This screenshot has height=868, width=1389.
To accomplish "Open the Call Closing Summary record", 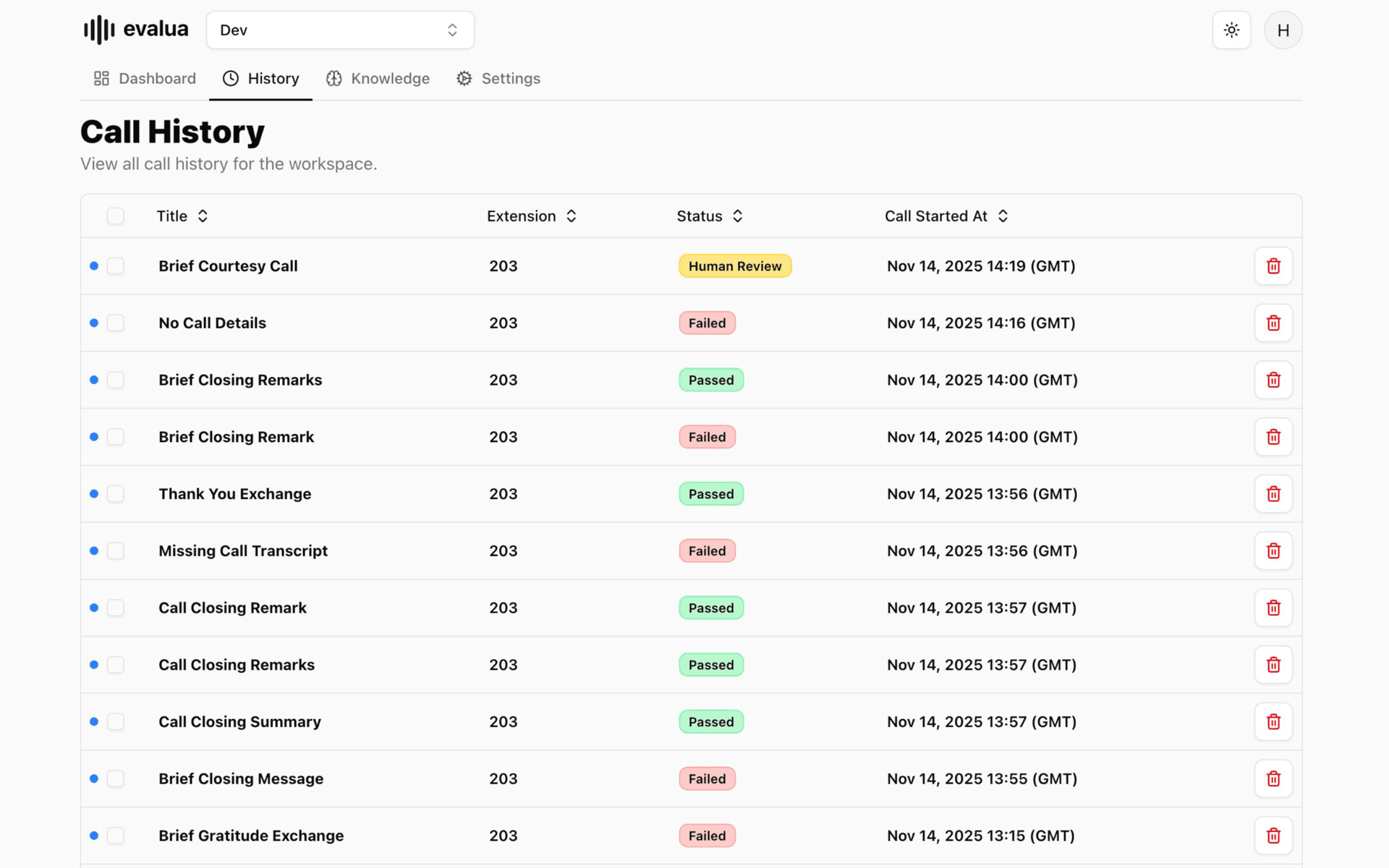I will point(239,721).
